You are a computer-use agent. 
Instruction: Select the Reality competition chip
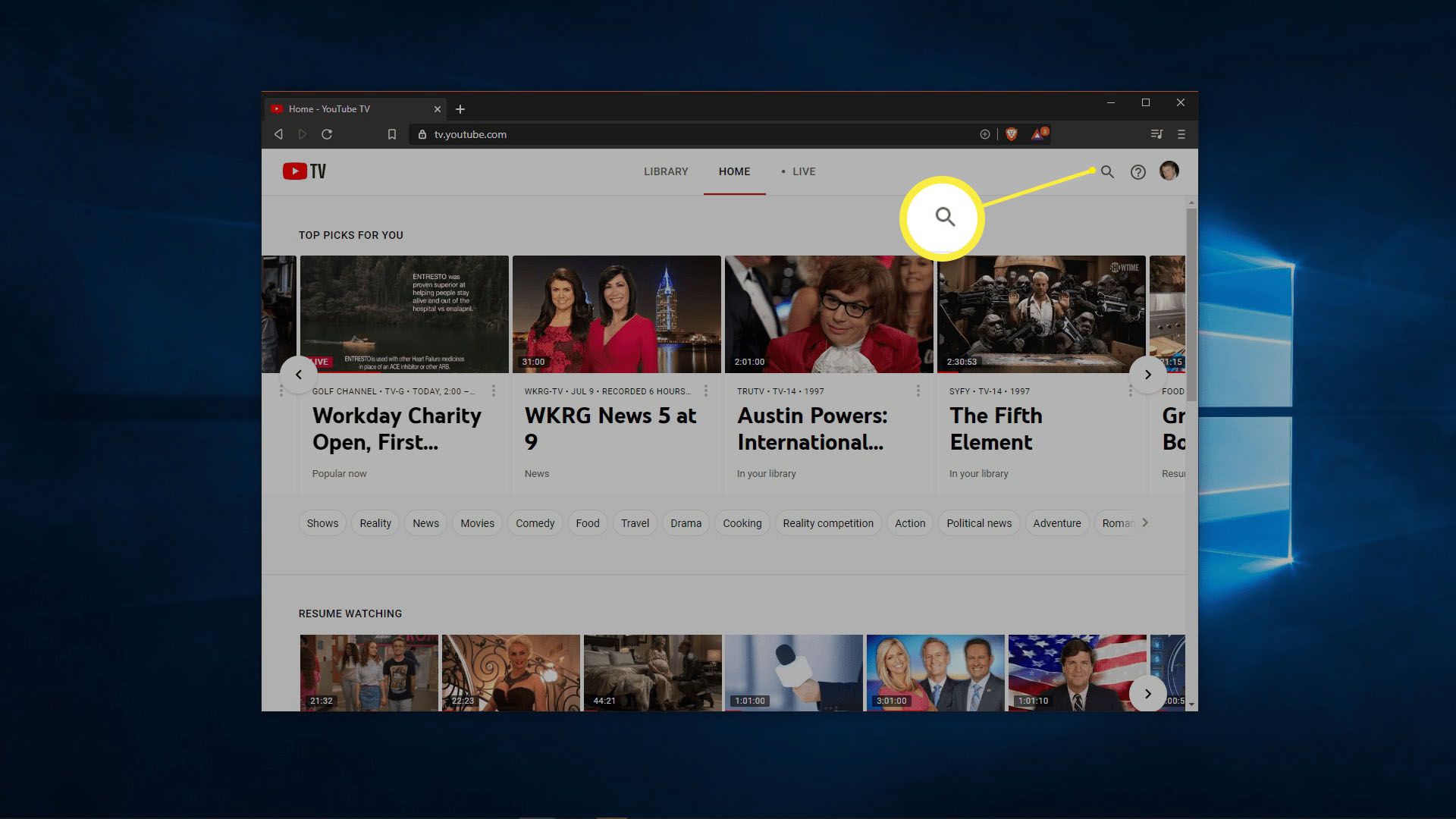[x=828, y=523]
